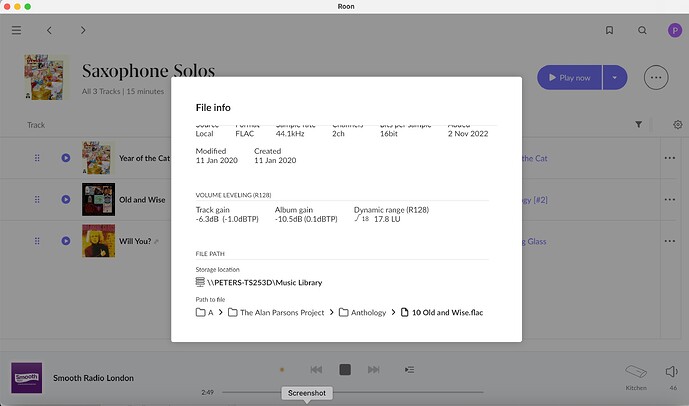This screenshot has height=406, width=689.
Task: Open the play queue icon
Action: pyautogui.click(x=410, y=370)
